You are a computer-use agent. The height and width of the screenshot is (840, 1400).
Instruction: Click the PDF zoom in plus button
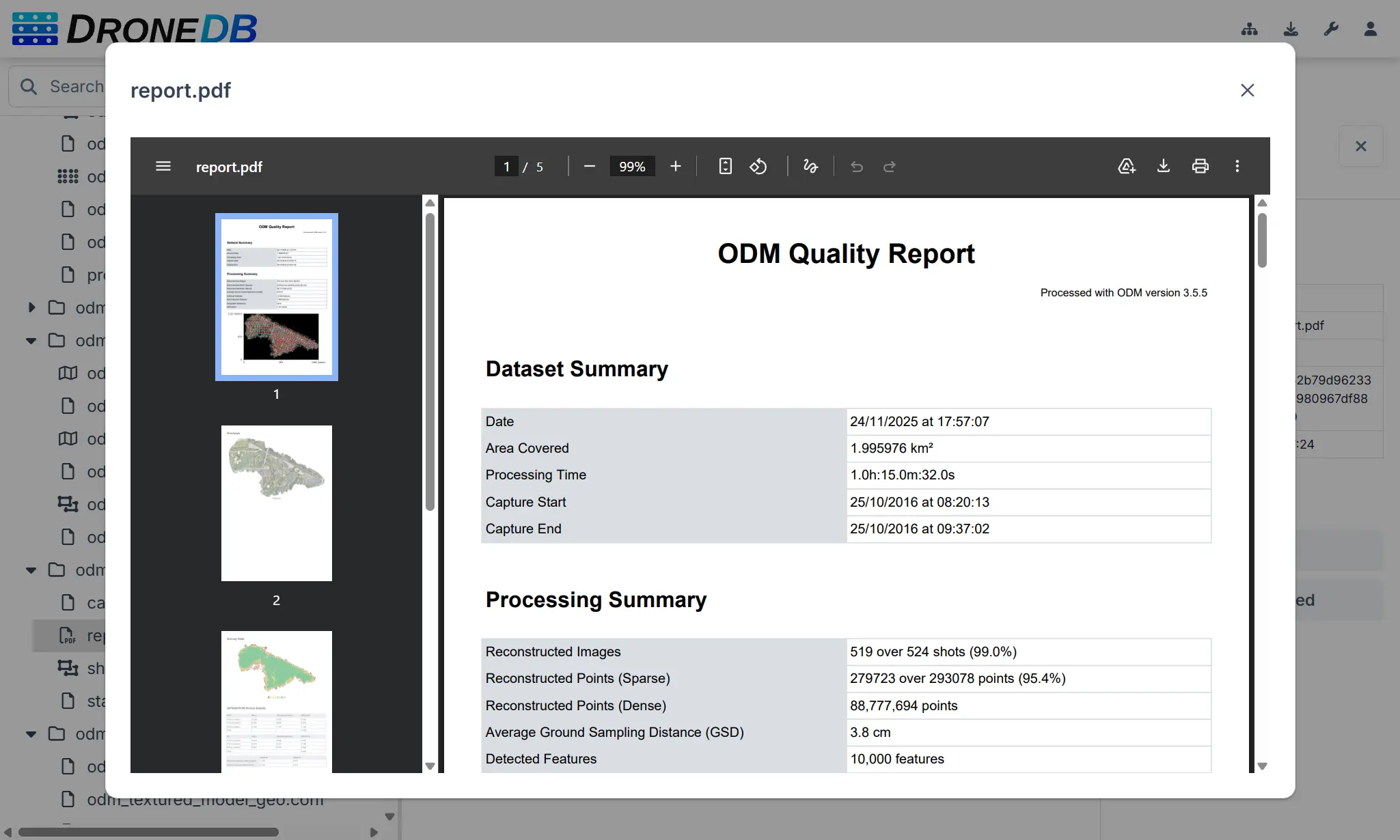coord(675,167)
